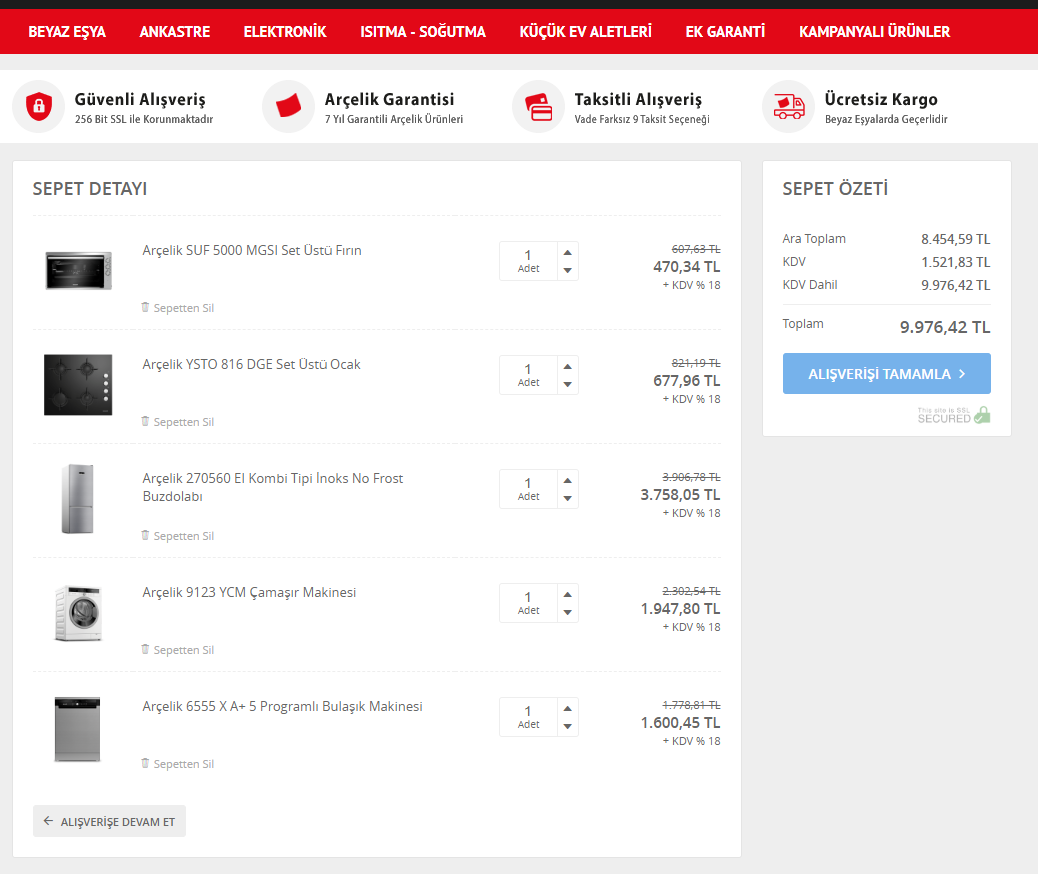The image size is (1038, 876).
Task: Decrease quantity of SUF 5000 MGSI Fırın
Action: (567, 270)
